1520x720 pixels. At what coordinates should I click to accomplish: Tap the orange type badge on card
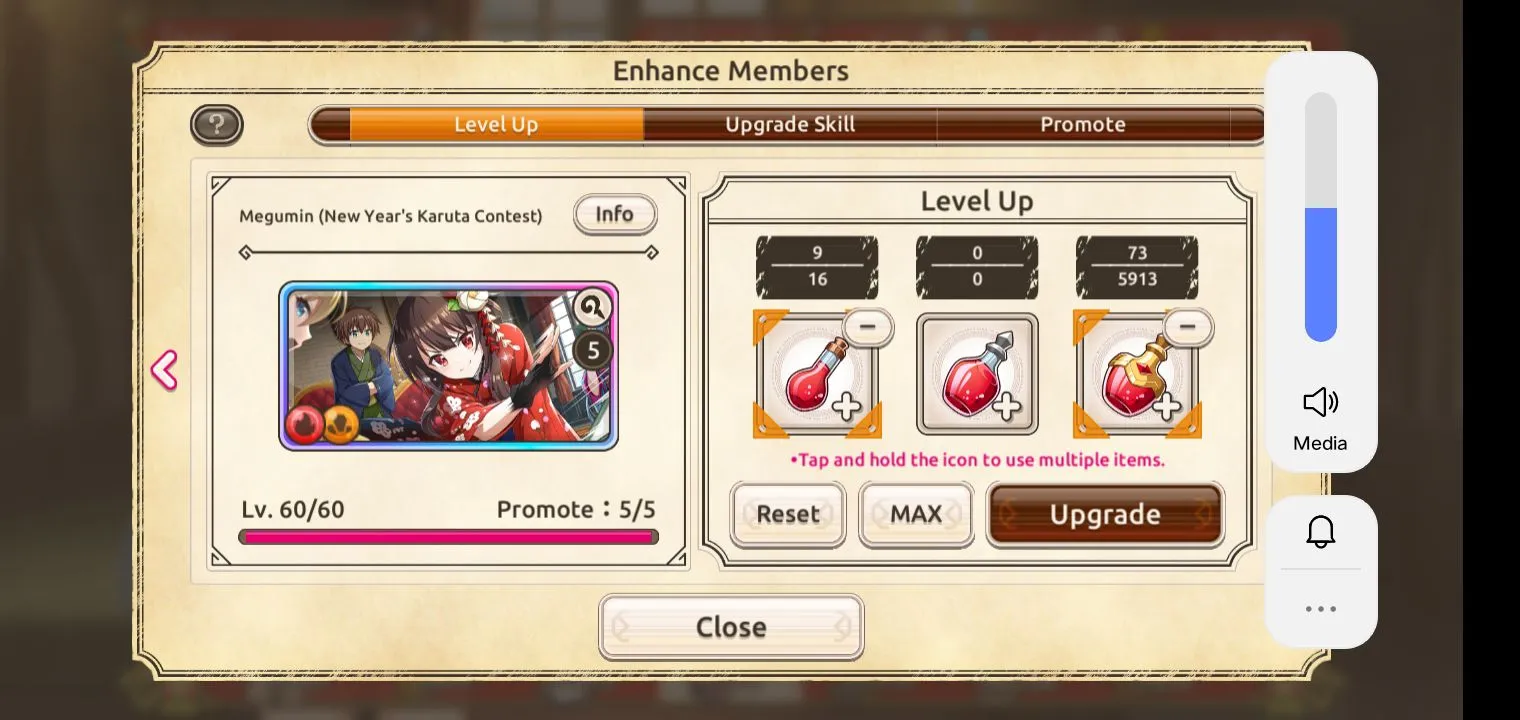pos(340,425)
